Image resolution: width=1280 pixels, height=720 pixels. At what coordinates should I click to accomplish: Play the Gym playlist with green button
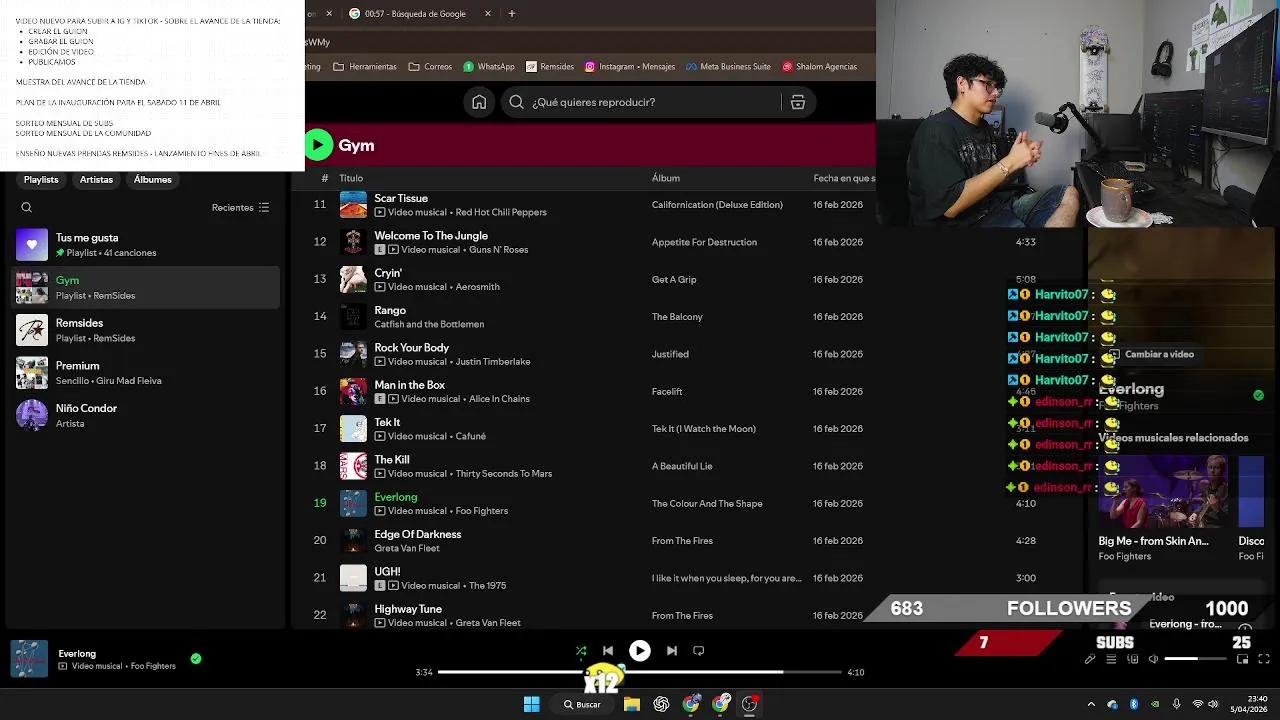coord(318,145)
